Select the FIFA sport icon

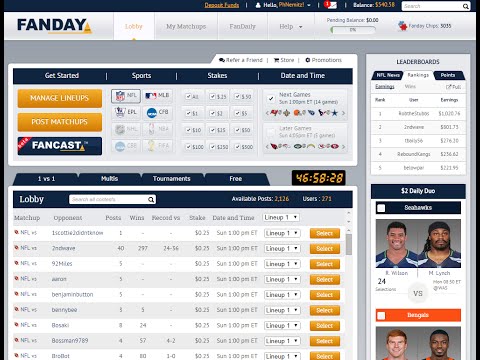157,146
